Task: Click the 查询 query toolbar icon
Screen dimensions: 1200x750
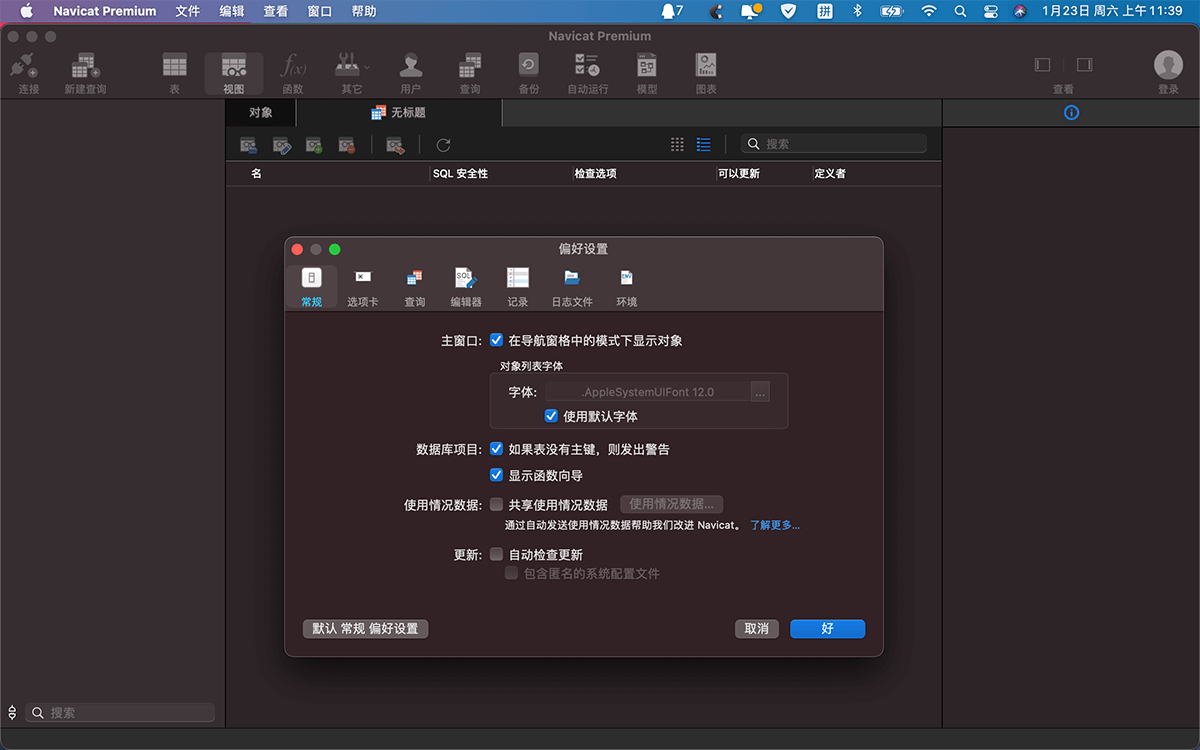Action: pyautogui.click(x=470, y=66)
